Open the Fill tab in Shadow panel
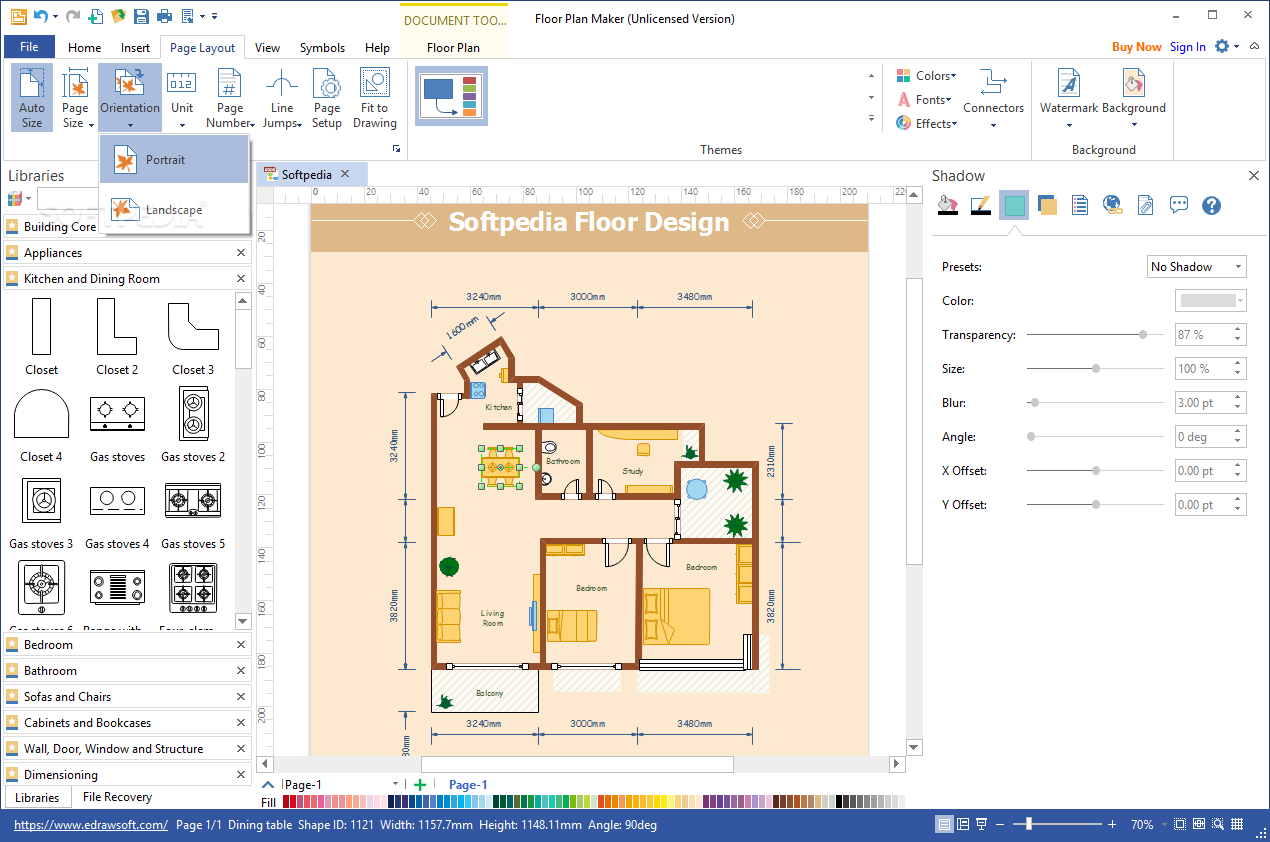This screenshot has width=1270, height=842. pos(947,205)
